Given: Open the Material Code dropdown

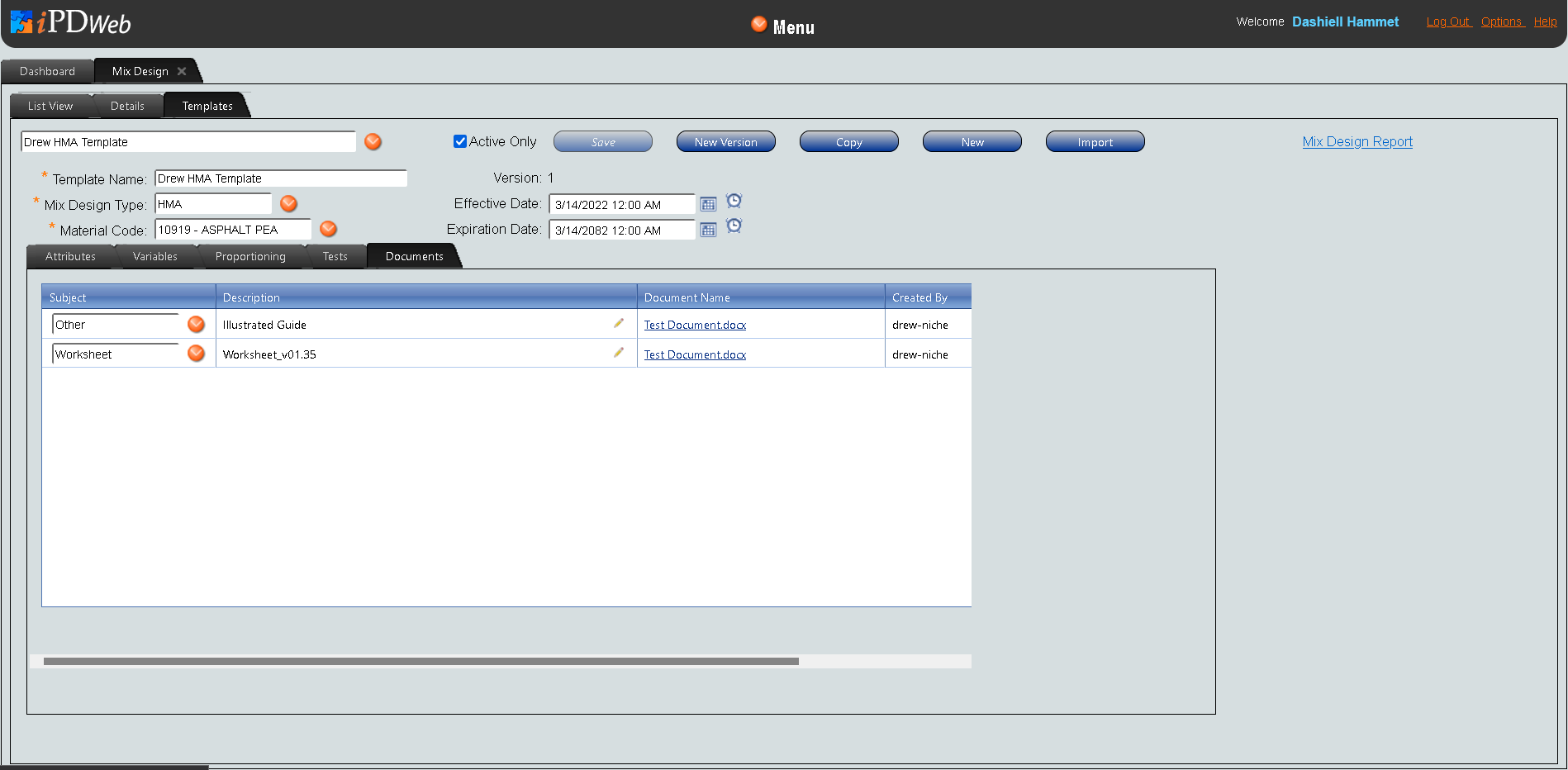Looking at the screenshot, I should pyautogui.click(x=328, y=230).
